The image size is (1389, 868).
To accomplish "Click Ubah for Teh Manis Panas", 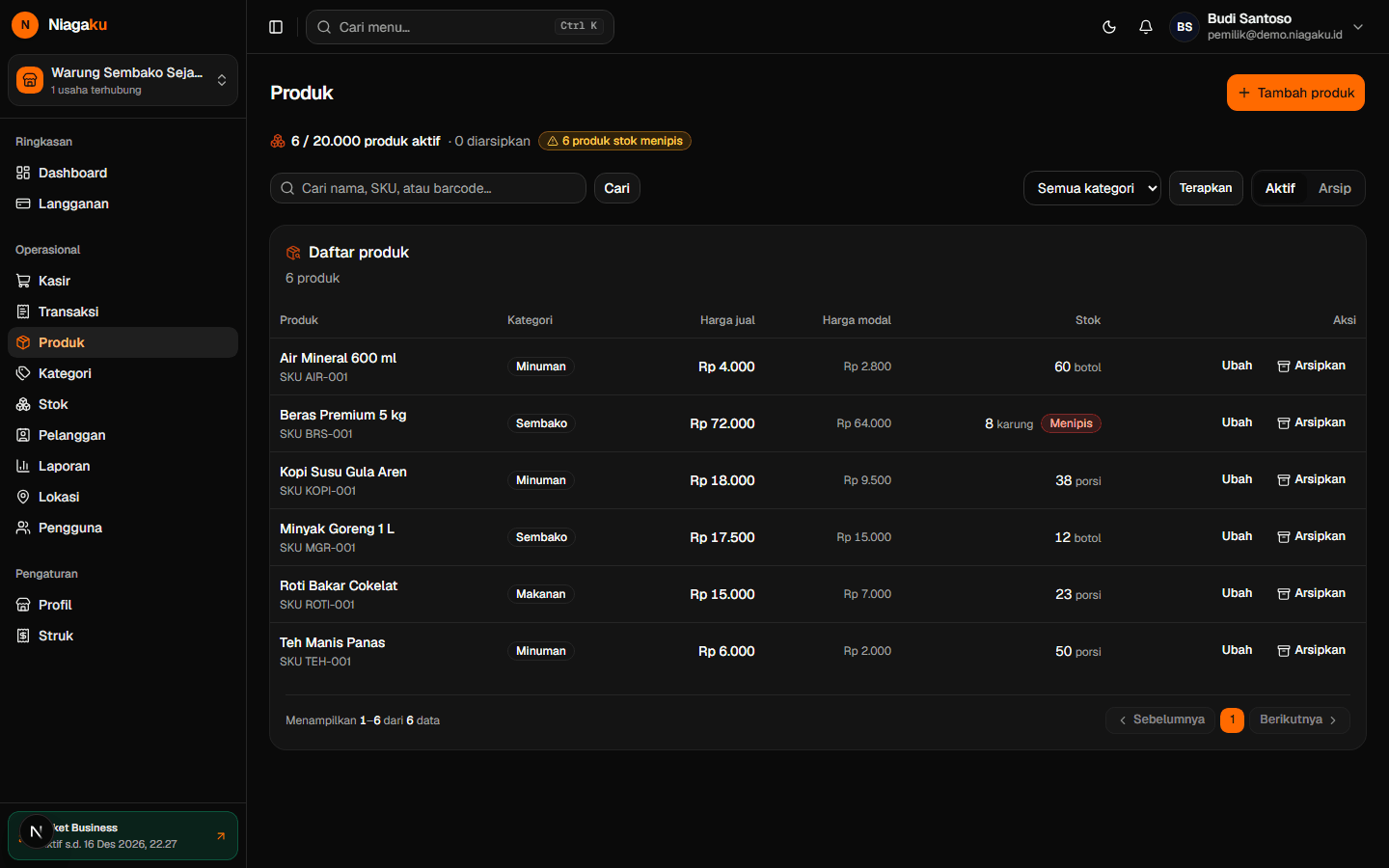I will [1237, 650].
